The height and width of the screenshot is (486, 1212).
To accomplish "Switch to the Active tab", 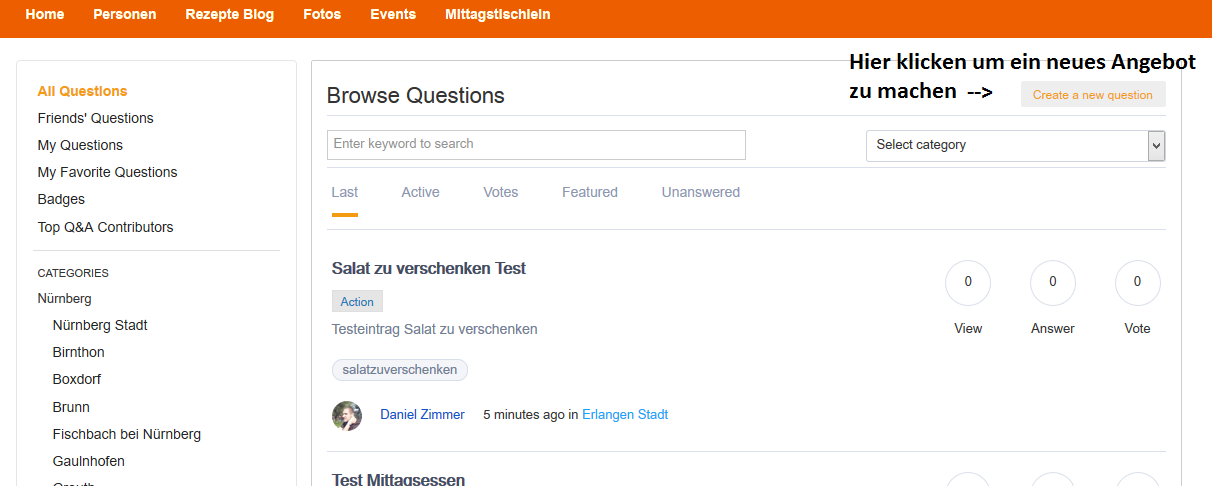I will [x=420, y=192].
